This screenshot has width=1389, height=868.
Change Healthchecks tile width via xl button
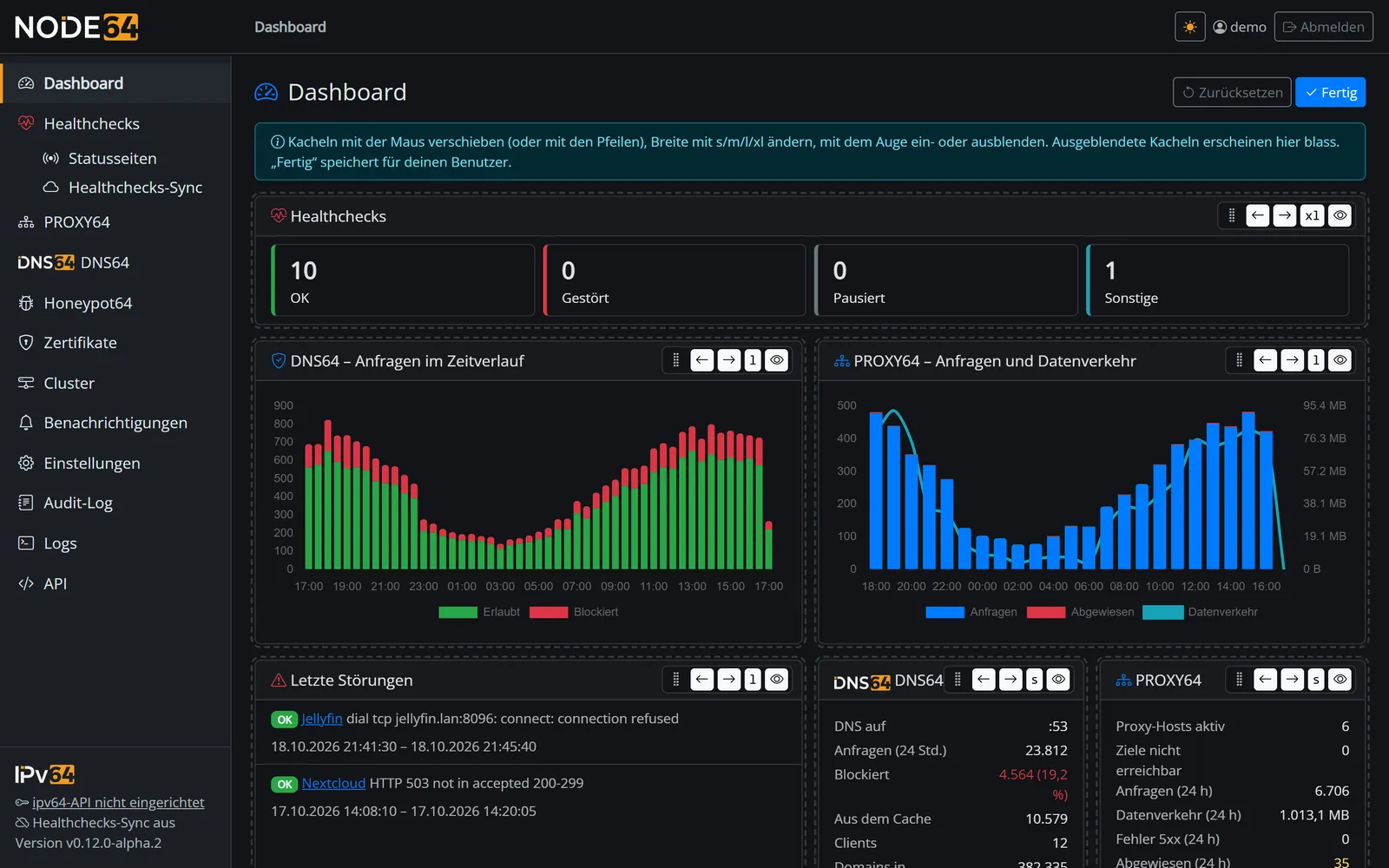[x=1313, y=215]
